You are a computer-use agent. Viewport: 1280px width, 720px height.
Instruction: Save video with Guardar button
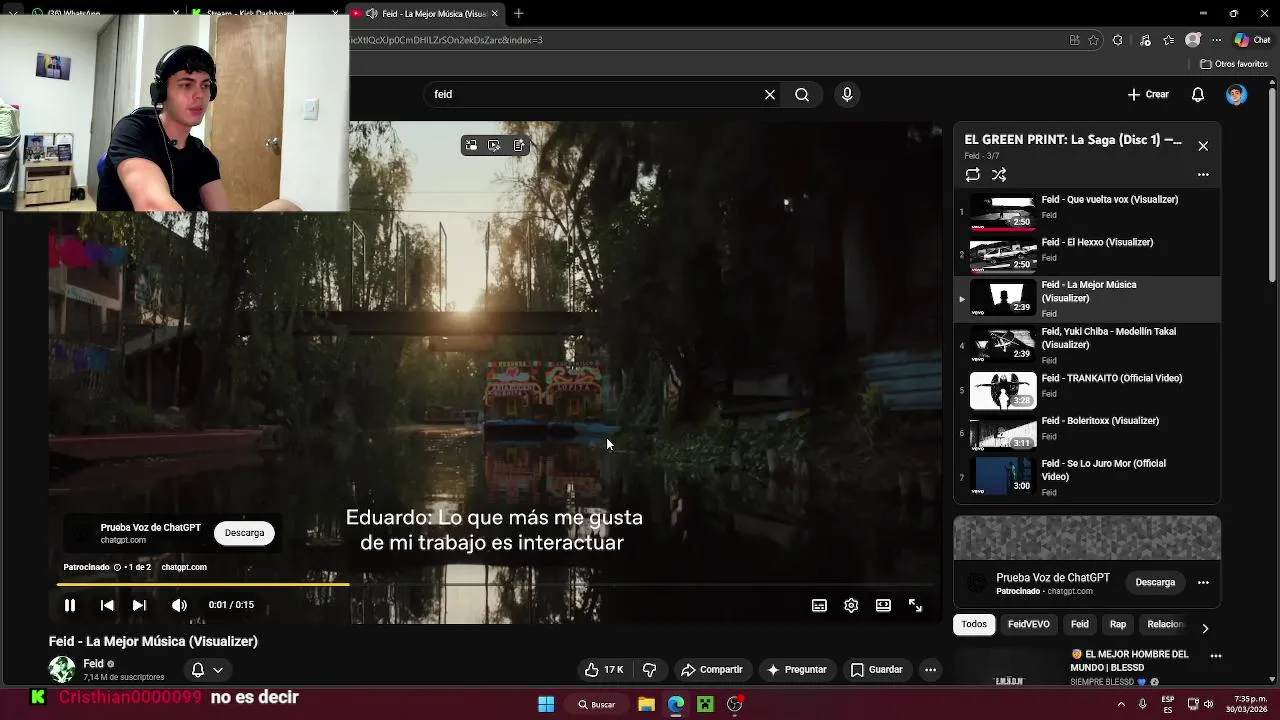tap(876, 670)
